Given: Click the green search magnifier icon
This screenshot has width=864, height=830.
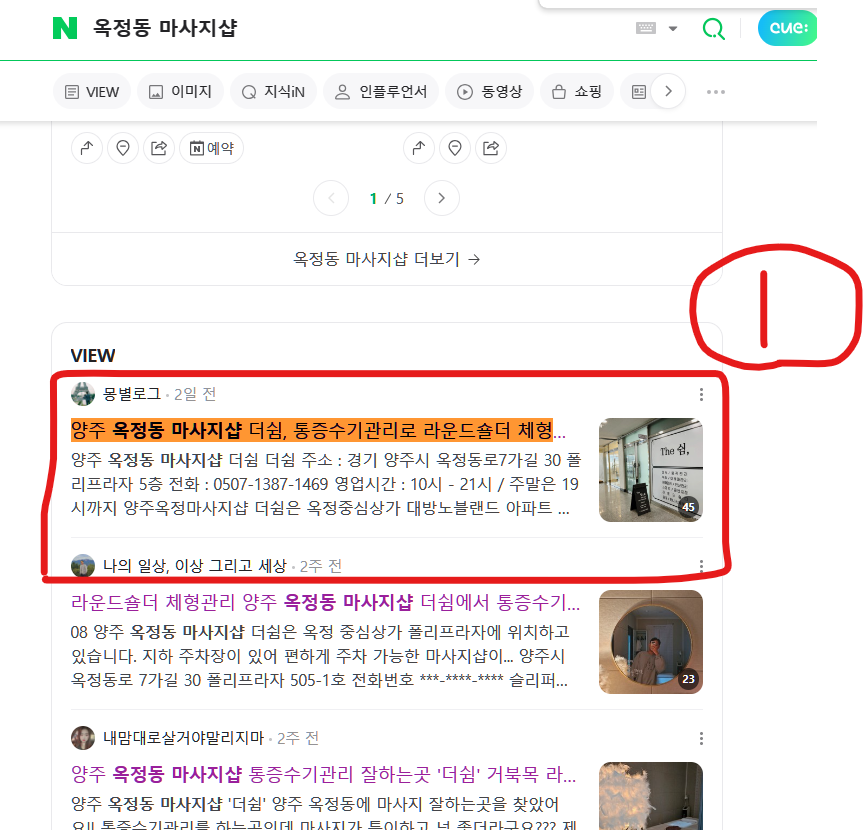Looking at the screenshot, I should click(x=714, y=28).
